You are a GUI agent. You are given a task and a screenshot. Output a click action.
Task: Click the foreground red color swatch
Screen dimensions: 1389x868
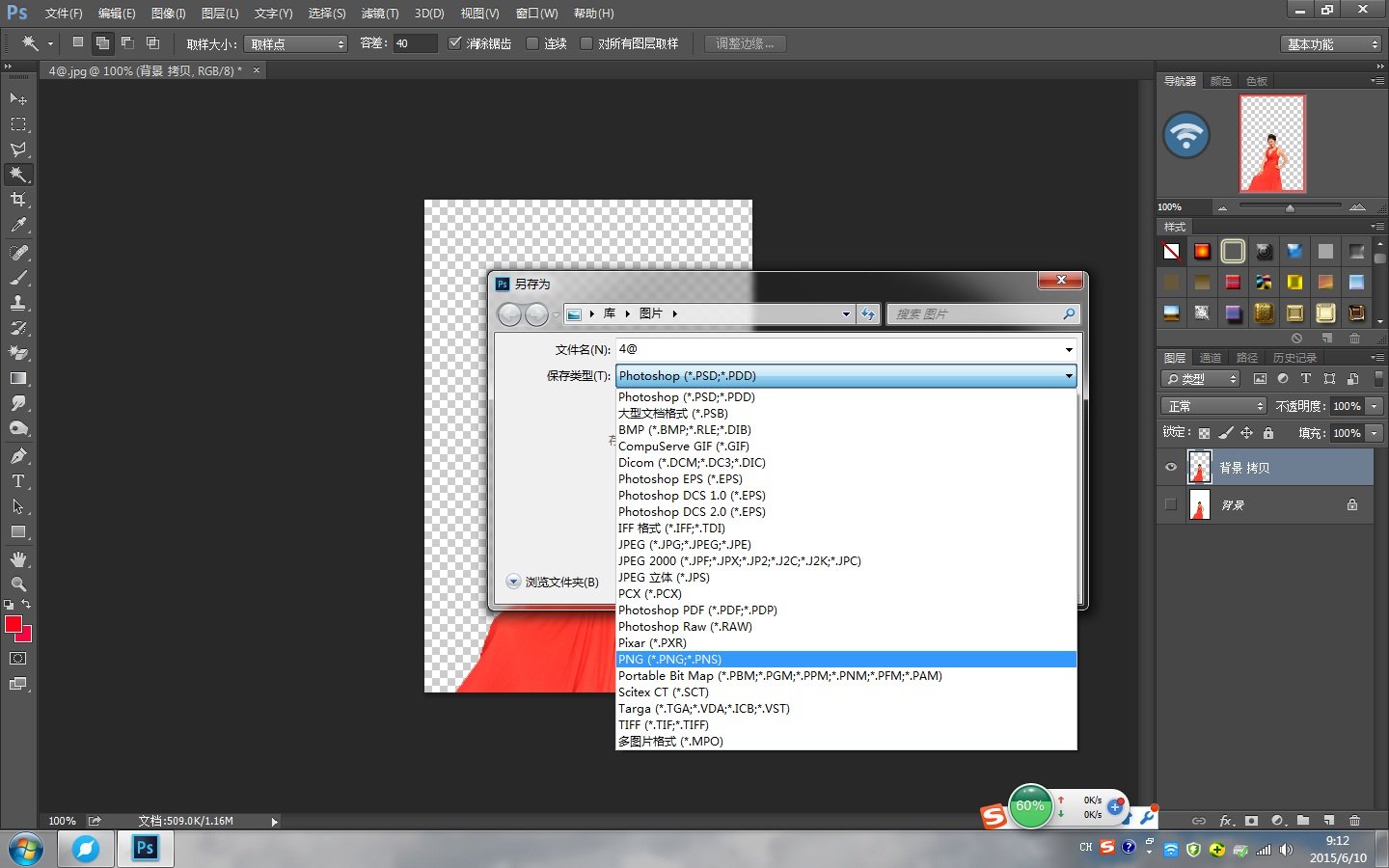coord(14,624)
